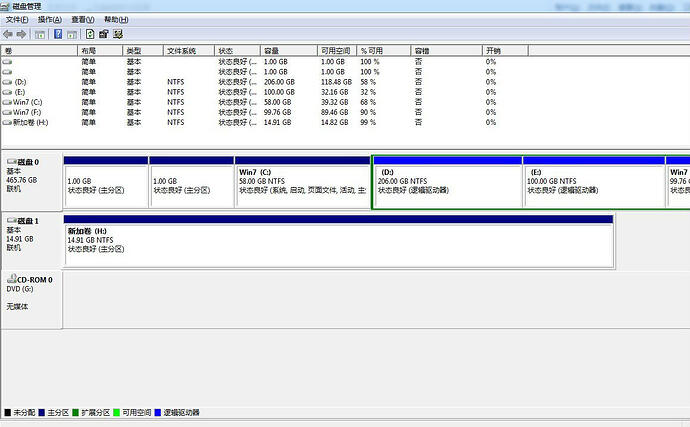This screenshot has width=690, height=427.
Task: Click the 磁盘 1 14.91 GB disk label
Action: [32, 240]
